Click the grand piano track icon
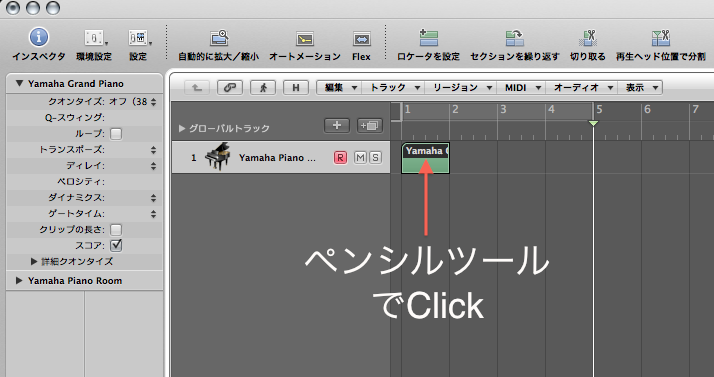The height and width of the screenshot is (377, 714). (x=218, y=157)
